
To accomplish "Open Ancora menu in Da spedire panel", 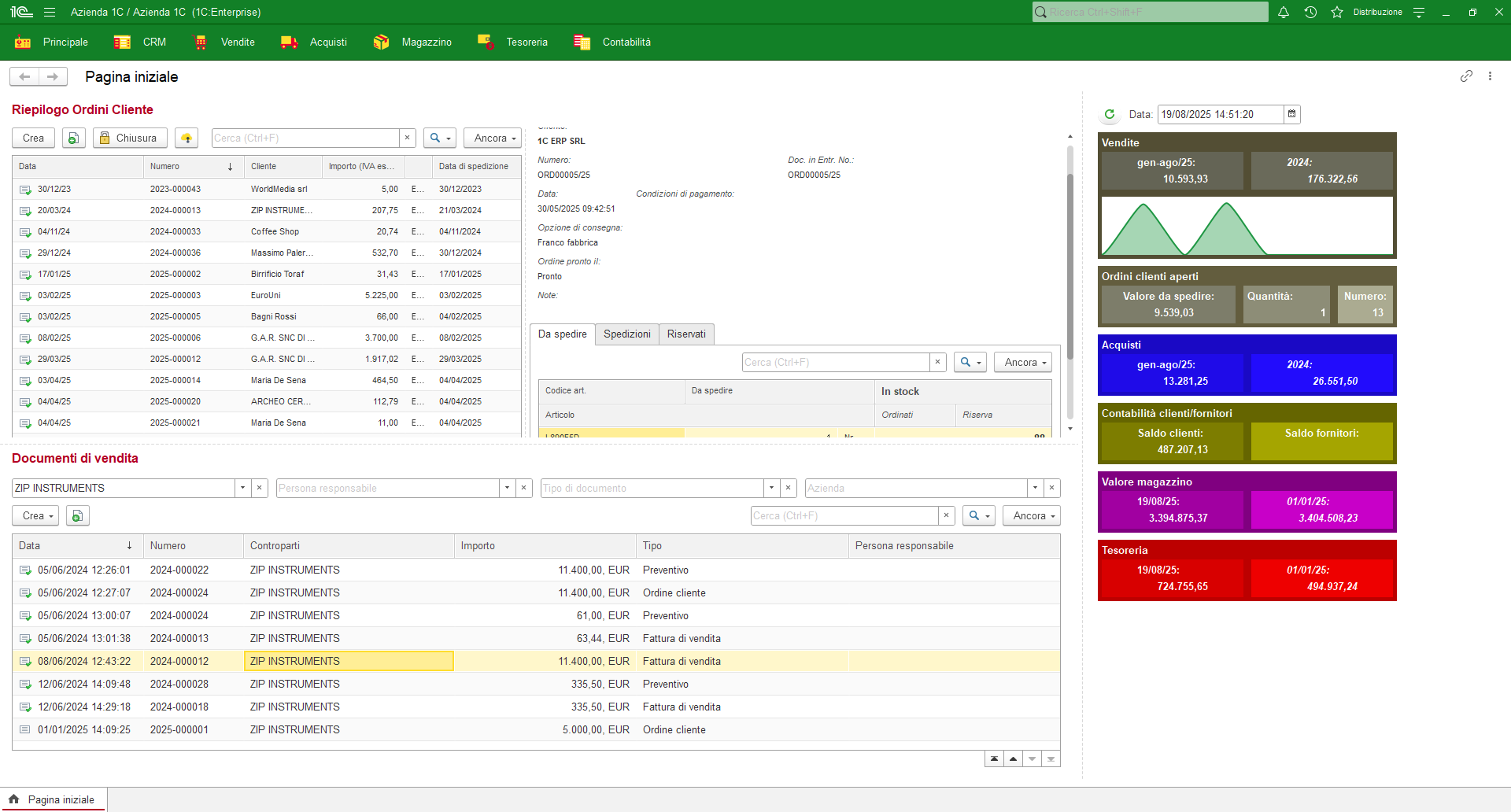I will click(1023, 362).
